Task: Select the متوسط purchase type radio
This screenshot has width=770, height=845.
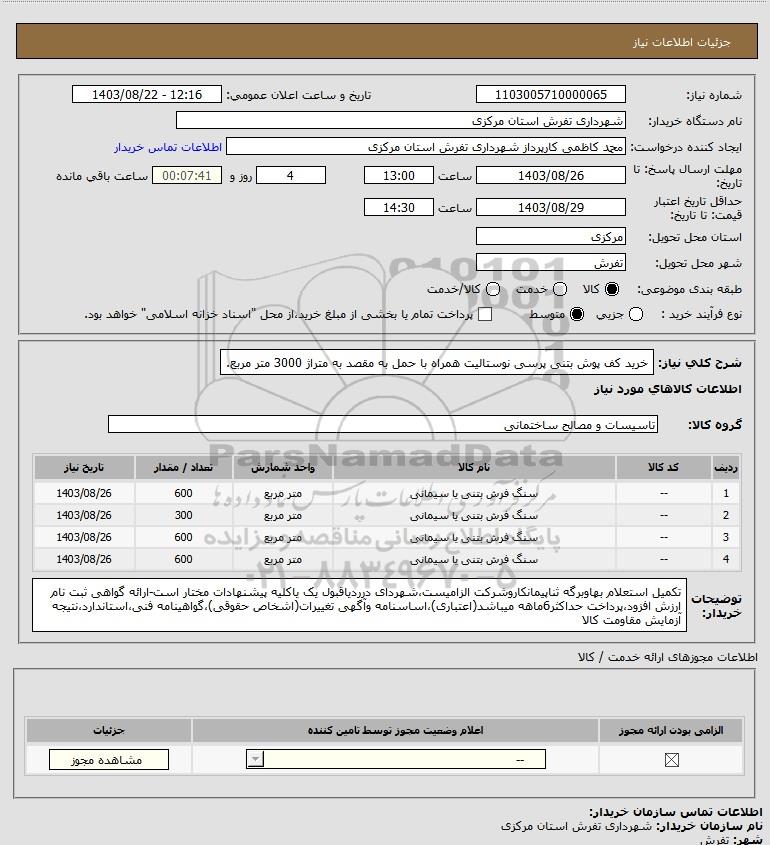Action: tap(577, 314)
